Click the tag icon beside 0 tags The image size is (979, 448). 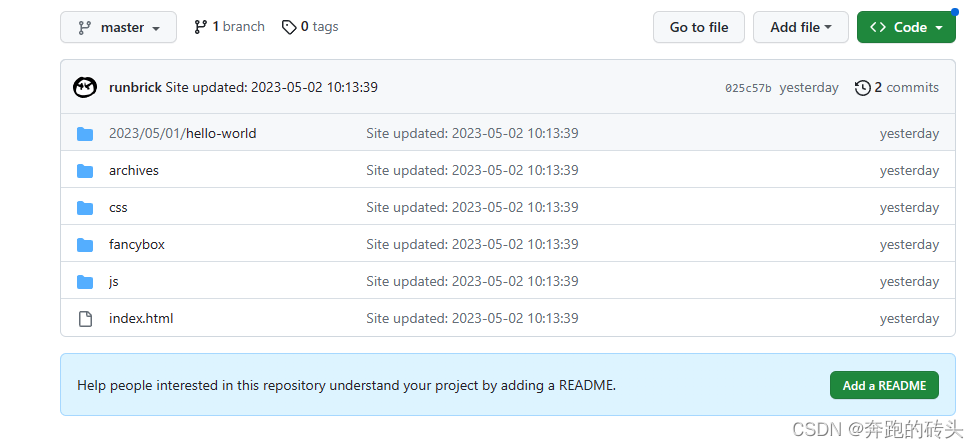289,27
